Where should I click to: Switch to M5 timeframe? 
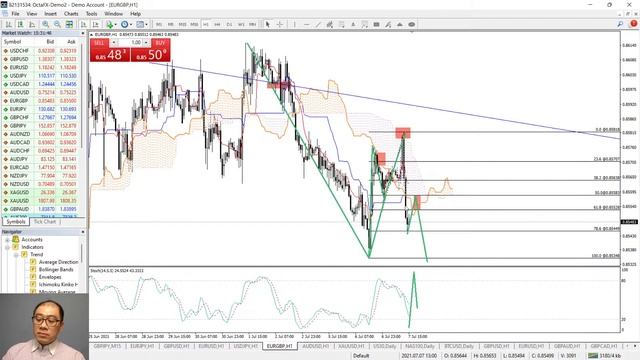[171, 24]
